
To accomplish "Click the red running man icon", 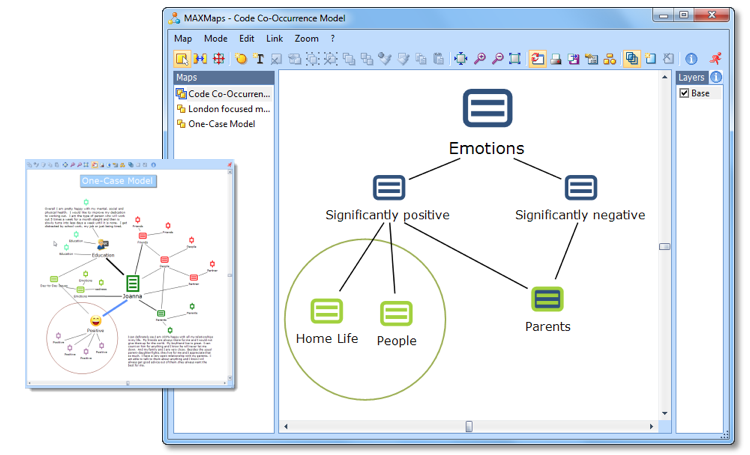I will pos(716,59).
